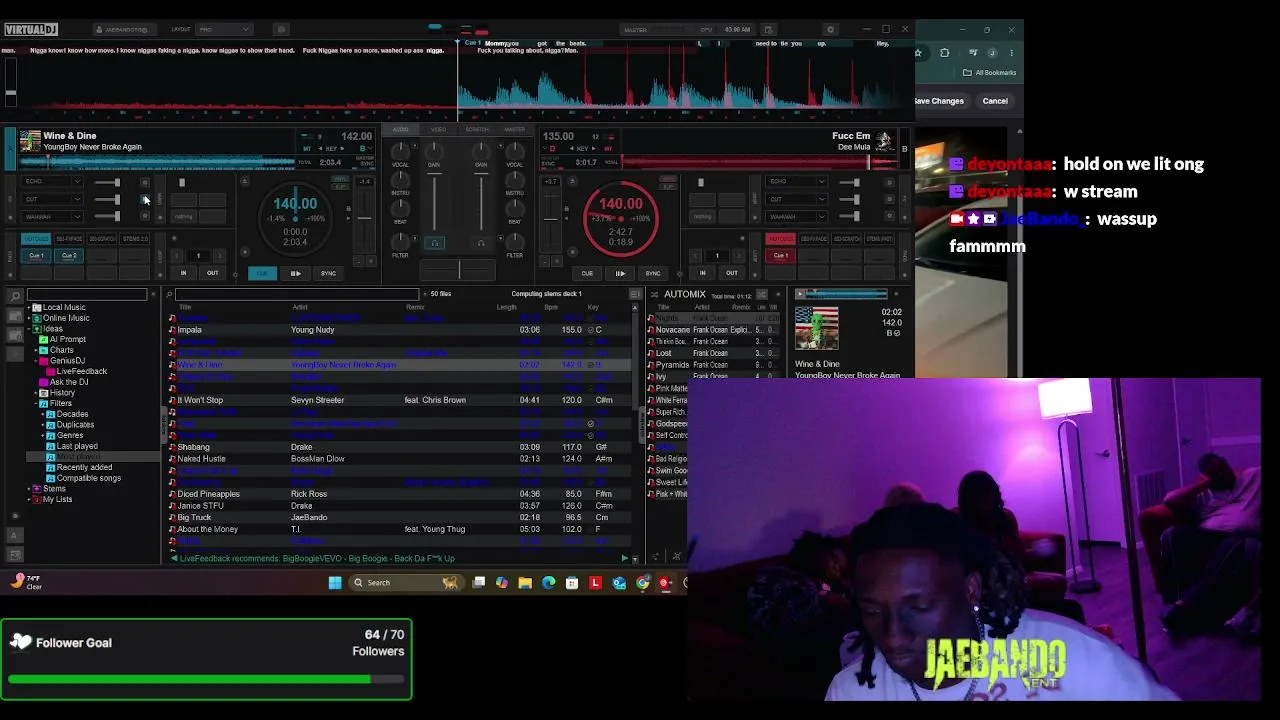The image size is (1280, 720).
Task: Expand the Online Music folder
Action: pyautogui.click(x=29, y=318)
